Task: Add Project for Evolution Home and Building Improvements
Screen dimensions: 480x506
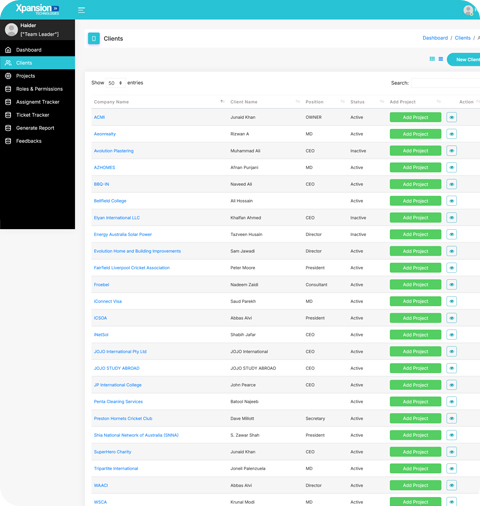Action: tap(415, 251)
